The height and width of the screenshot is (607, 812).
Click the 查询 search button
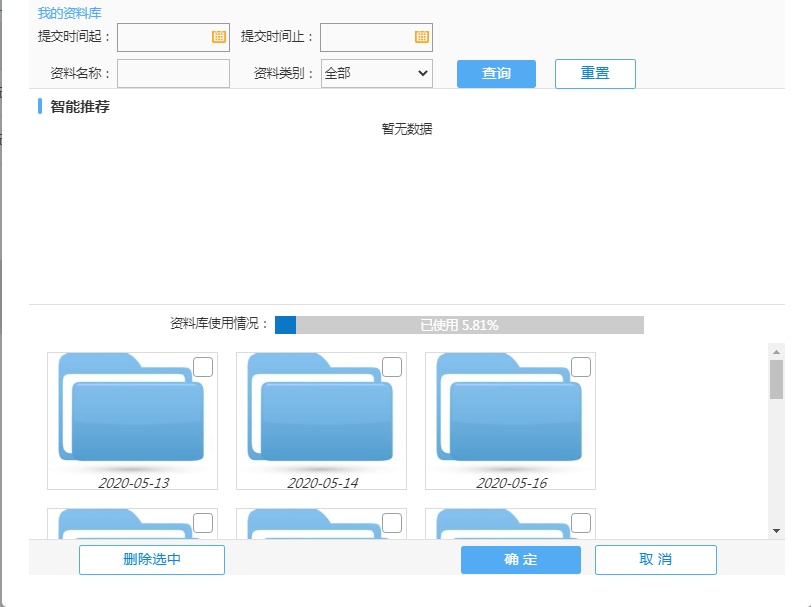click(496, 74)
